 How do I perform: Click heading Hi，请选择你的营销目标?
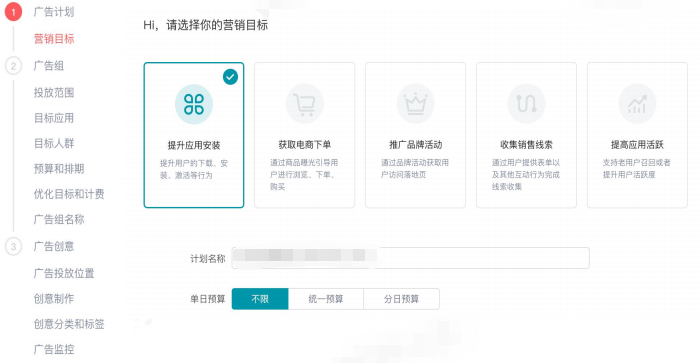[205, 25]
